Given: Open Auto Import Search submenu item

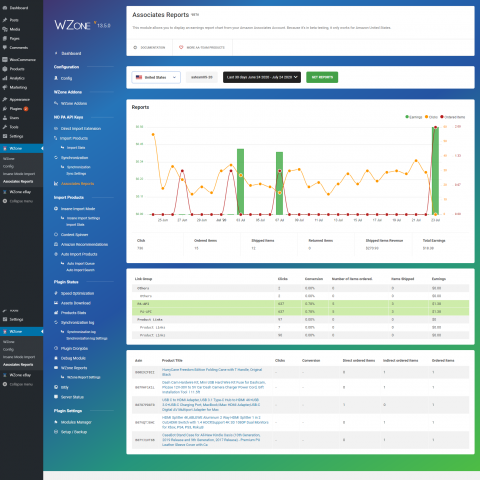Looking at the screenshot, I should pos(80,270).
